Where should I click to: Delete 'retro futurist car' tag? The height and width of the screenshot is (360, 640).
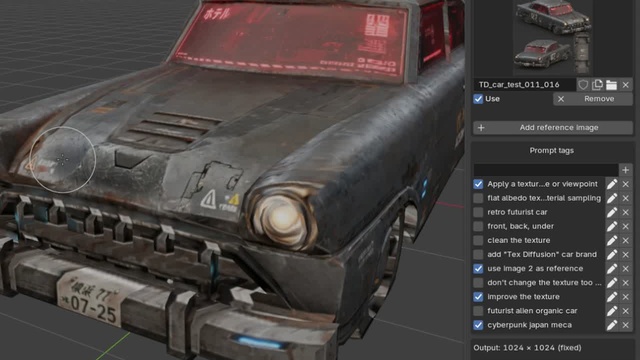[625, 212]
